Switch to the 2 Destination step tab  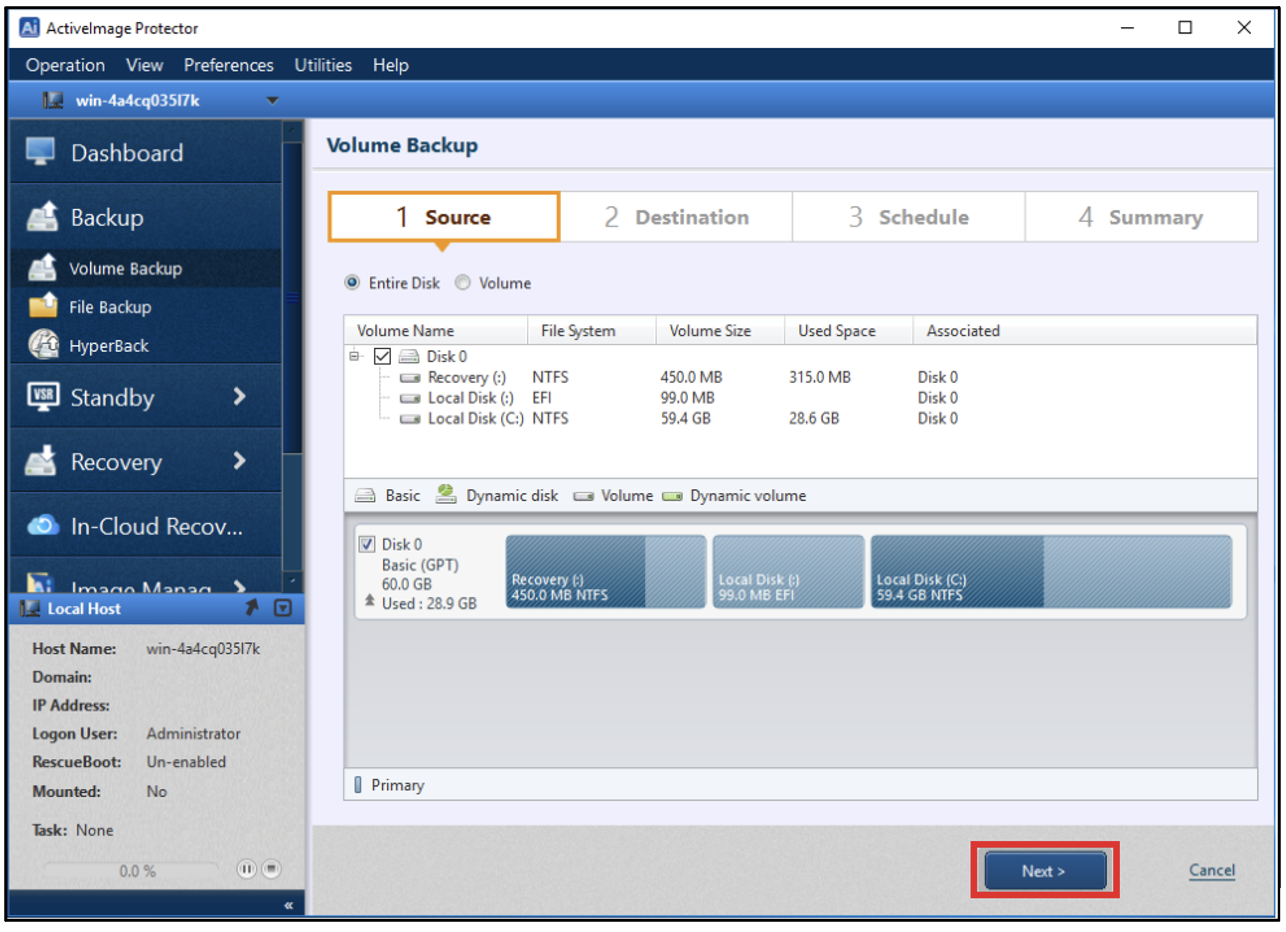[x=676, y=217]
